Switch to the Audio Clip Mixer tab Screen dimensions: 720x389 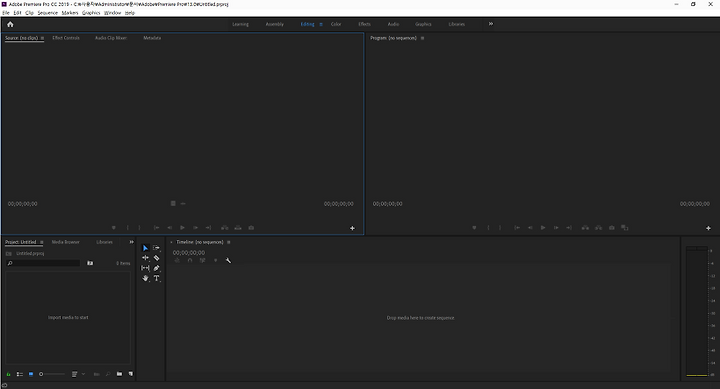tap(111, 38)
